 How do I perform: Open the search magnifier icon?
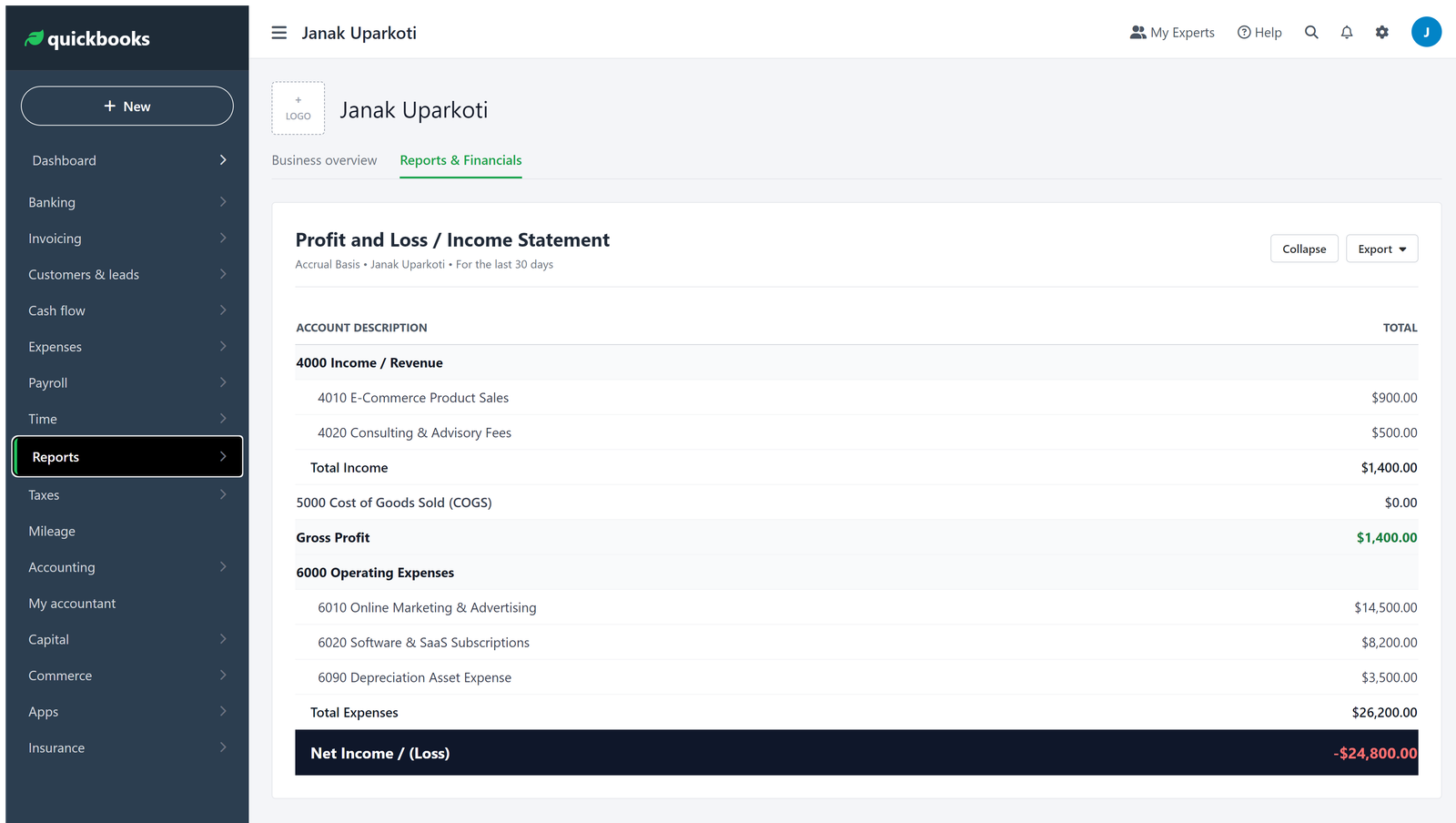1311,32
